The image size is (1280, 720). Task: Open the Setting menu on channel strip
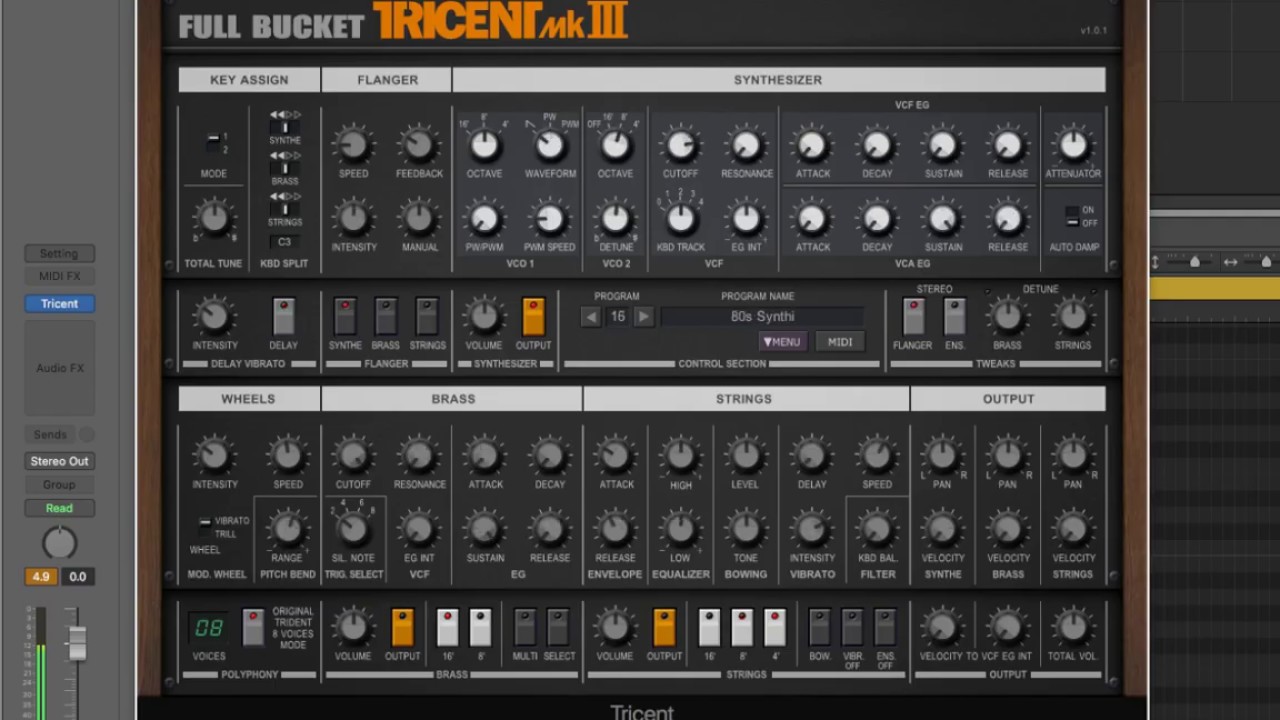point(60,254)
